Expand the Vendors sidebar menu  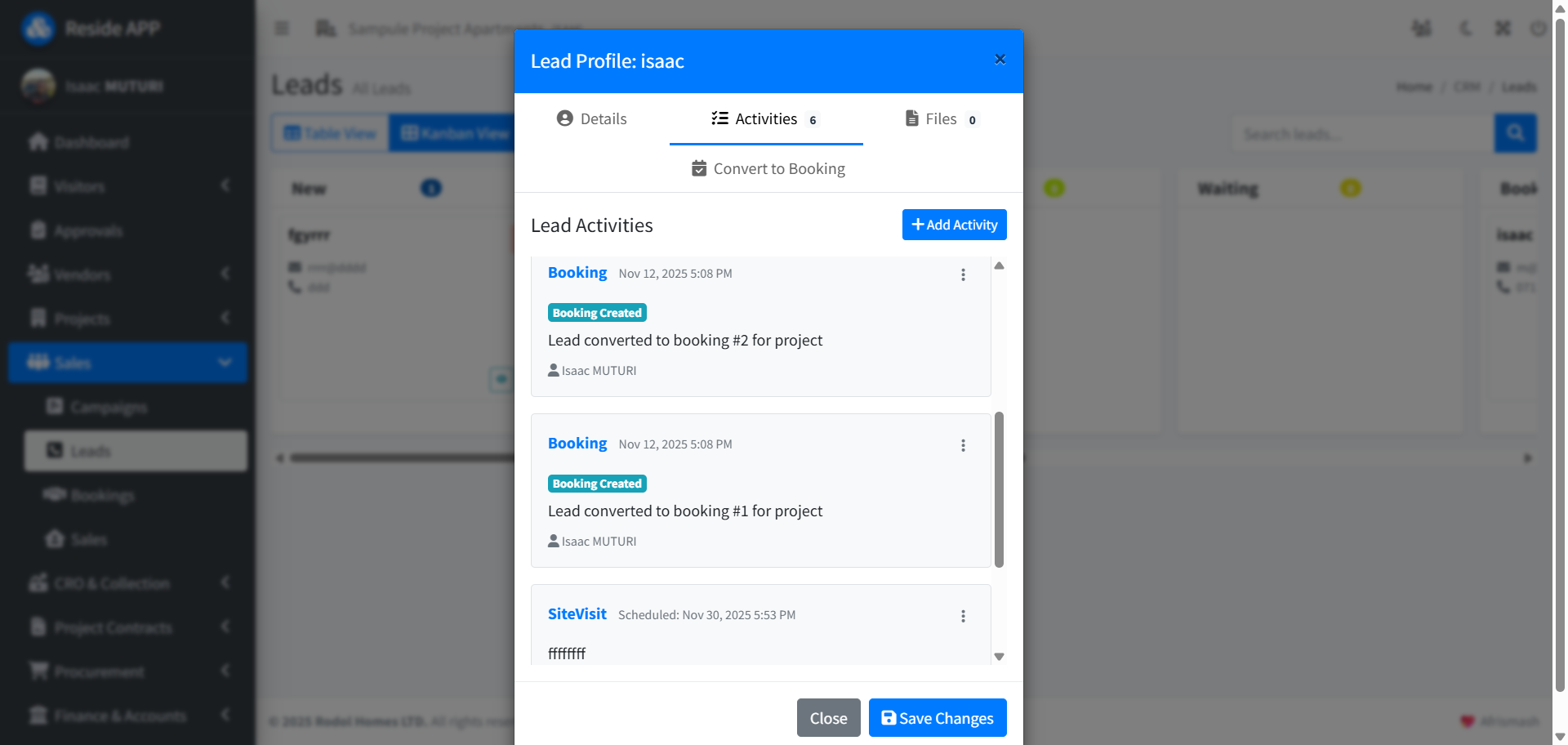pyautogui.click(x=127, y=274)
